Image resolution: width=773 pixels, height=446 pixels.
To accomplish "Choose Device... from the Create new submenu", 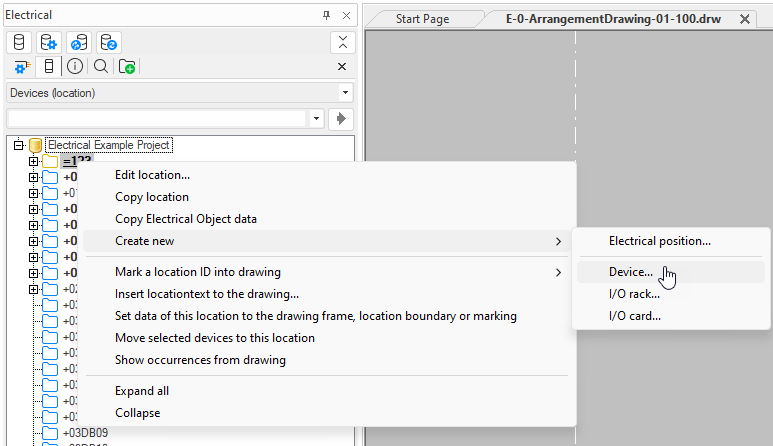I will tap(630, 271).
